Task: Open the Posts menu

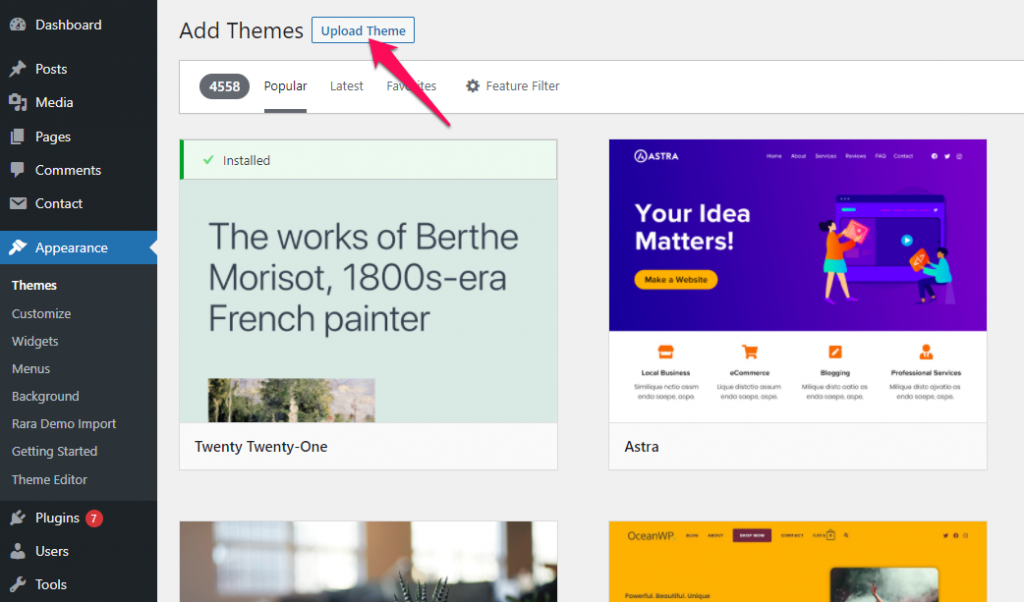Action: (x=78, y=69)
